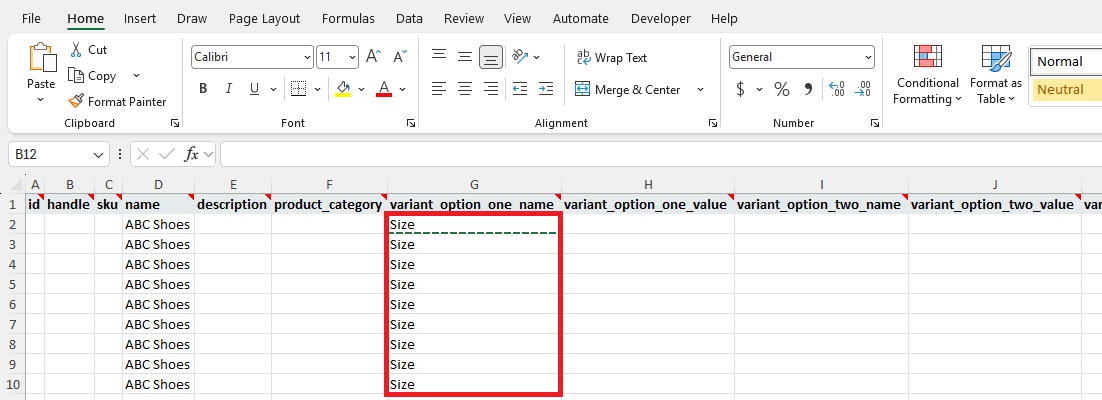This screenshot has width=1102, height=400.
Task: Click the Orientation text angle icon
Action: [x=520, y=56]
